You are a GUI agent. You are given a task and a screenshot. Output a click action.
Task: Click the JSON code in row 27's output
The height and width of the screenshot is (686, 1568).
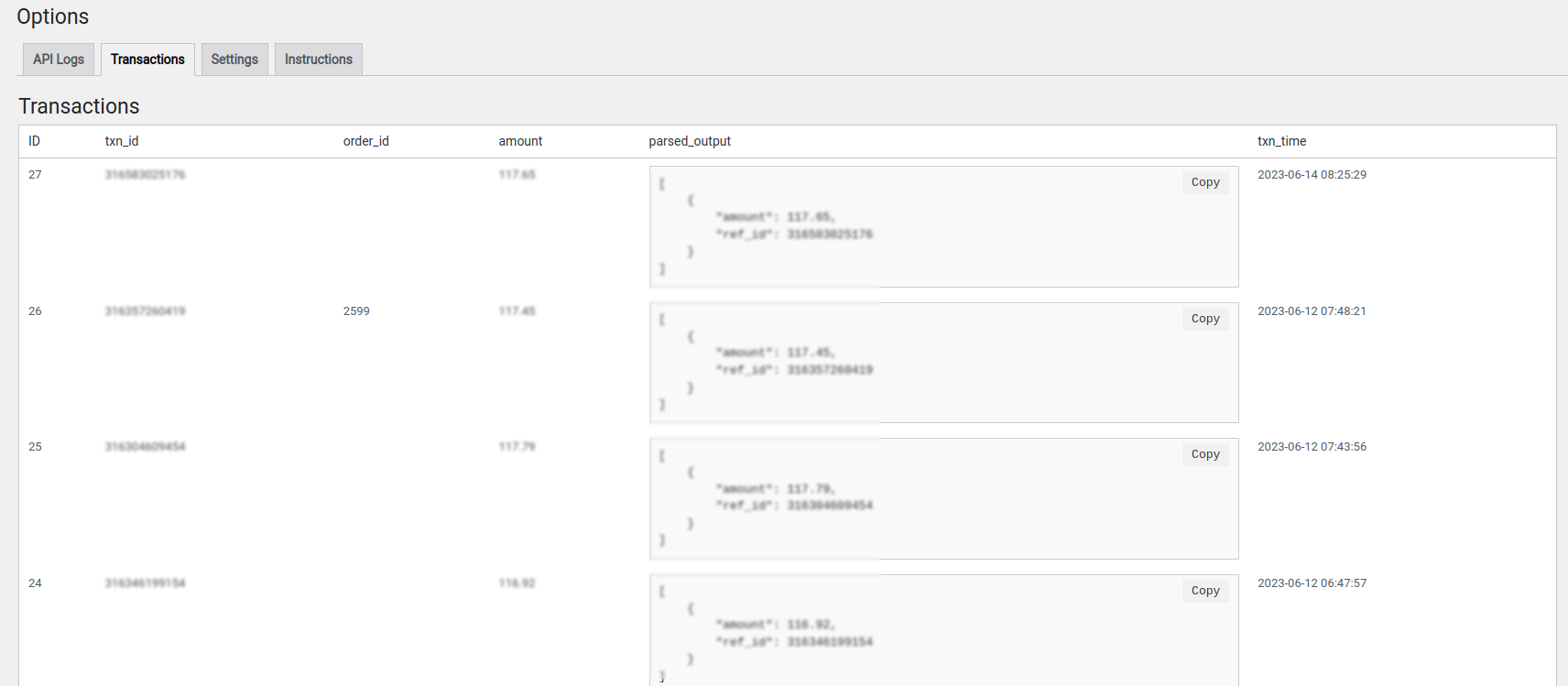pyautogui.click(x=792, y=226)
